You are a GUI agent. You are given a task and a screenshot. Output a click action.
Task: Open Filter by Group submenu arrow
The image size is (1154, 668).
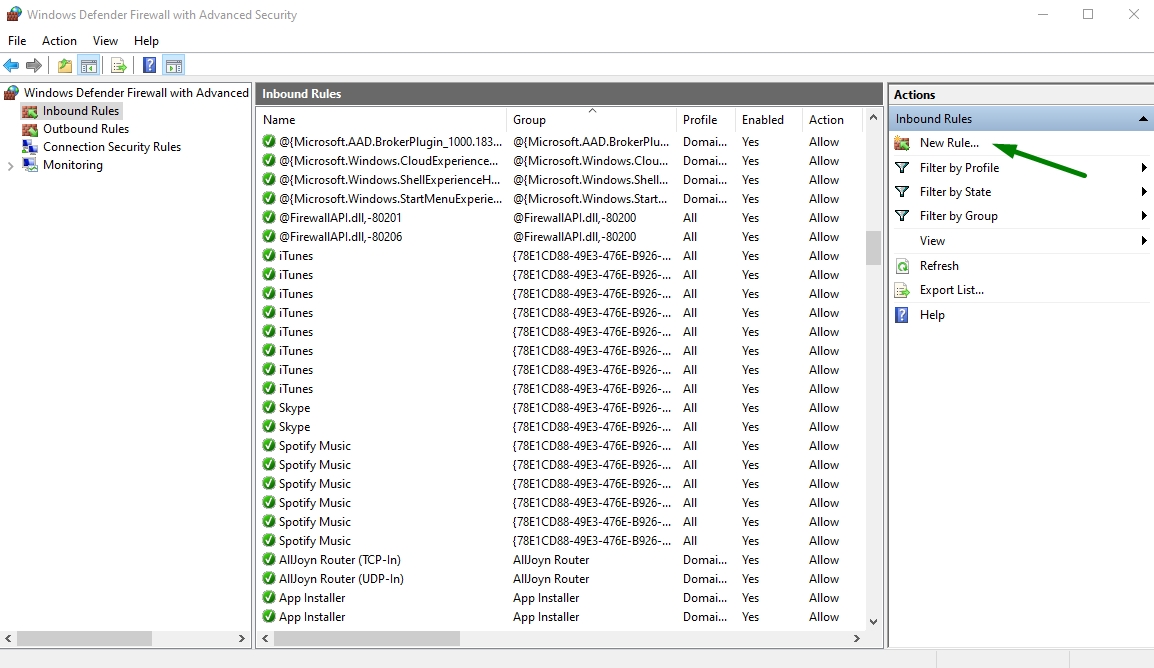tap(1144, 216)
